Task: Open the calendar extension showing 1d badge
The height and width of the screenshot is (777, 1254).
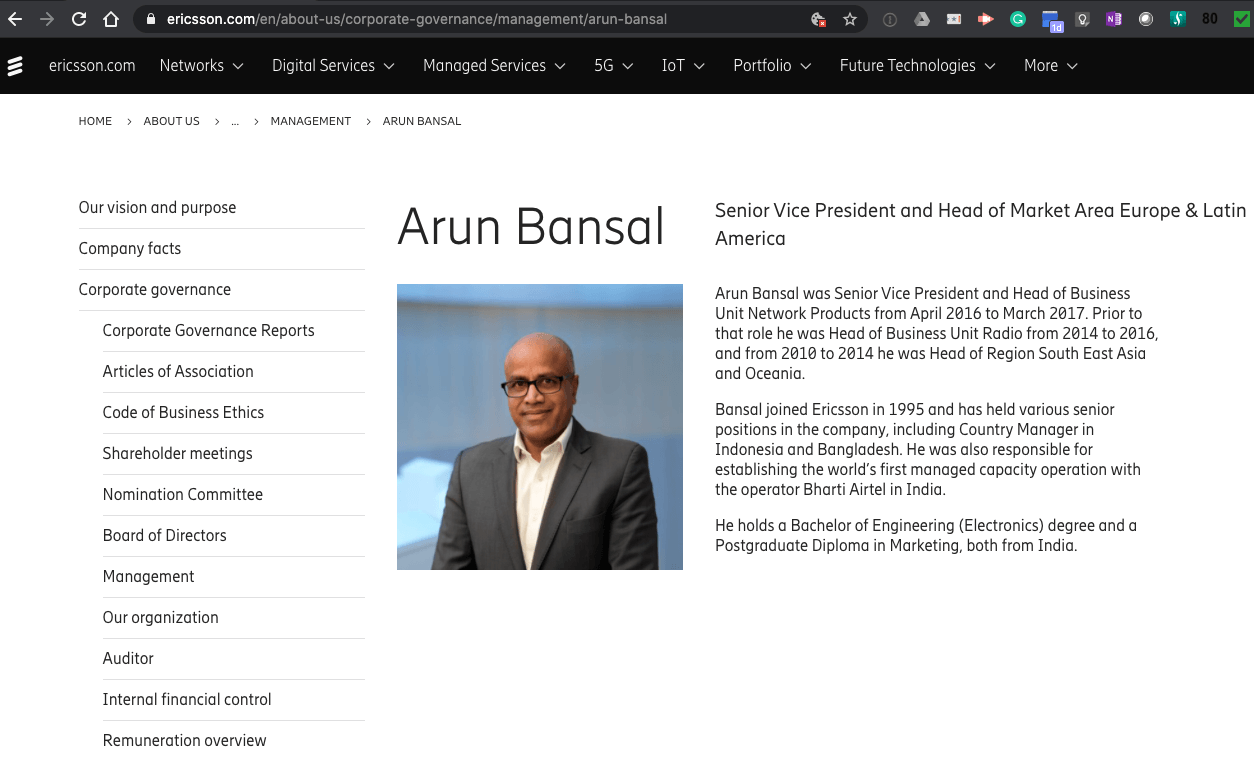Action: (1051, 18)
